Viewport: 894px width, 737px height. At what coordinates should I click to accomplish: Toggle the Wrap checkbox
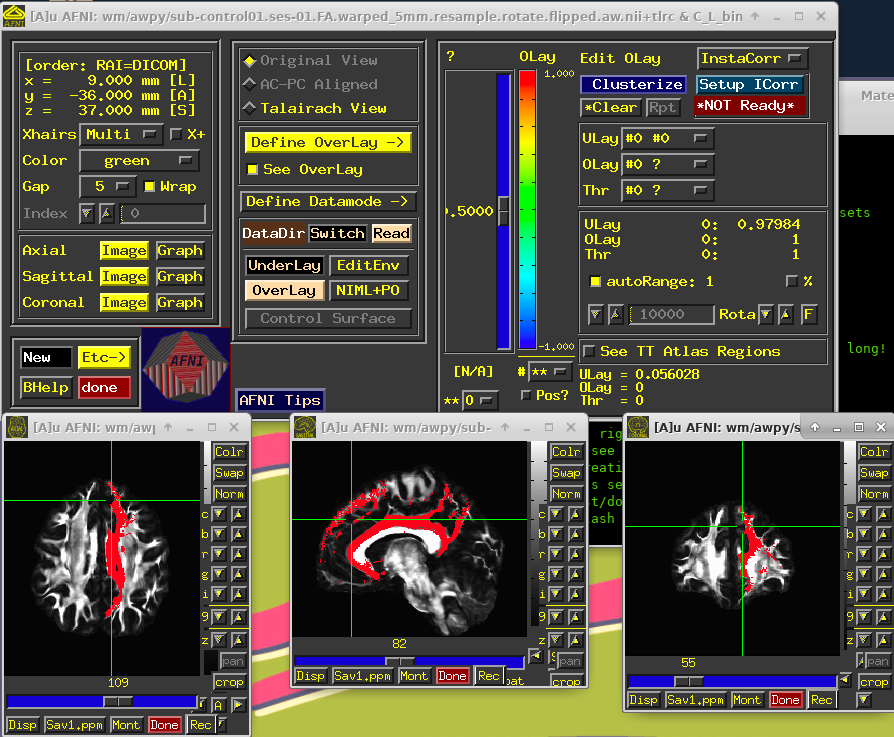149,186
